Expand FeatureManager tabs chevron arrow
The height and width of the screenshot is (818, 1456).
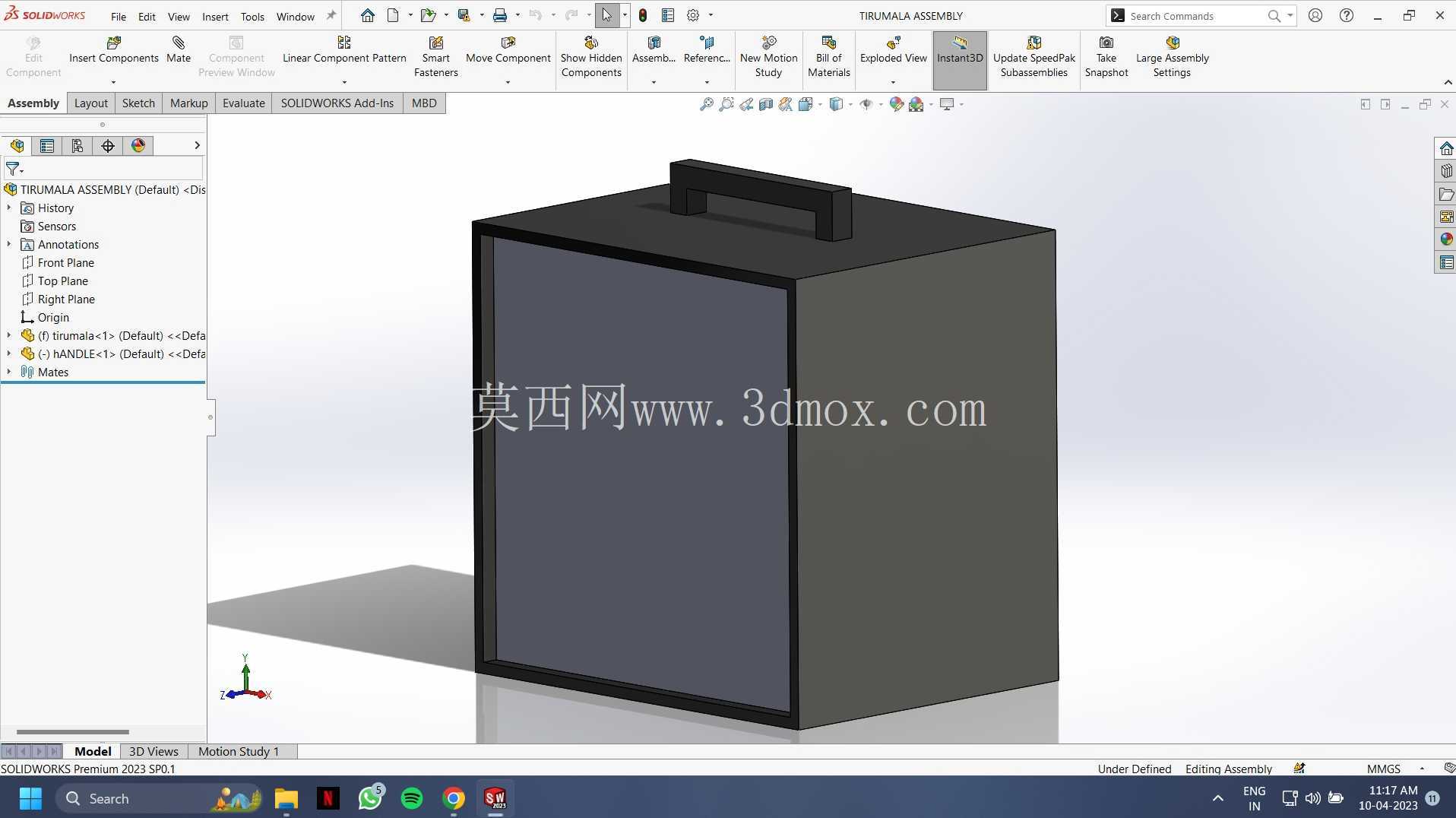(x=197, y=145)
